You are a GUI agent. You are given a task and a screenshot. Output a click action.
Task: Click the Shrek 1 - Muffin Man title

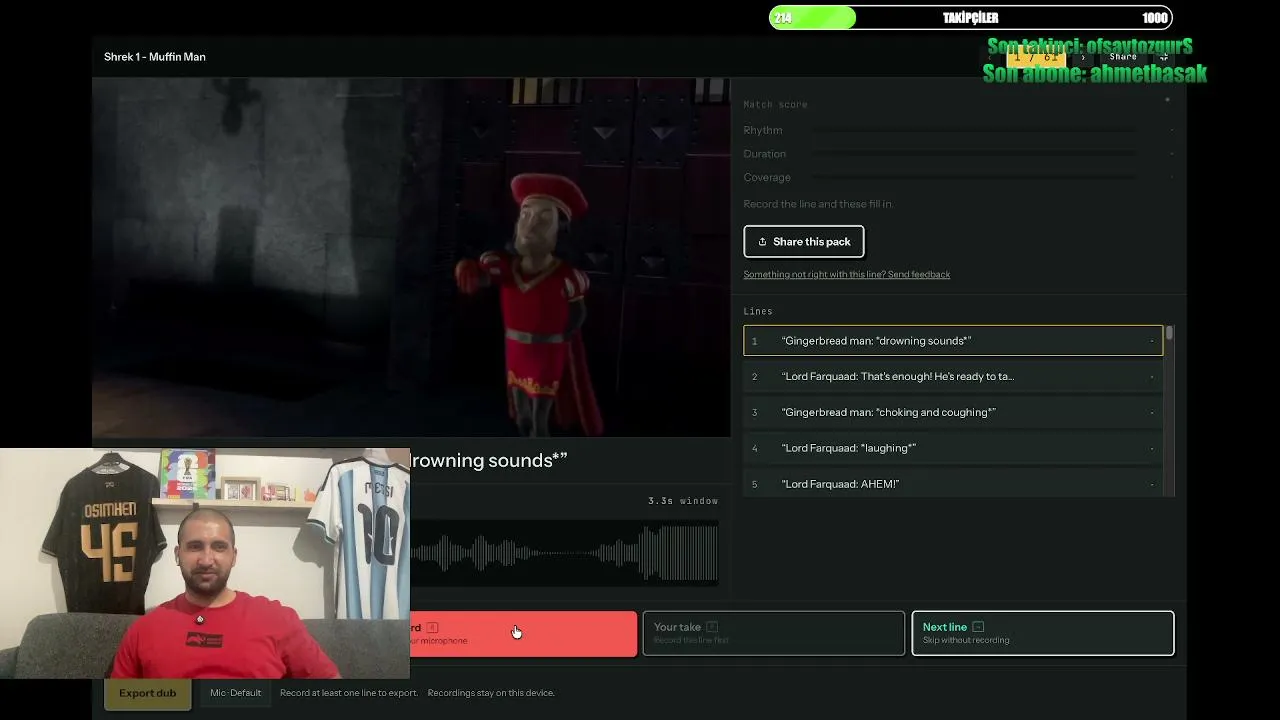pos(155,57)
